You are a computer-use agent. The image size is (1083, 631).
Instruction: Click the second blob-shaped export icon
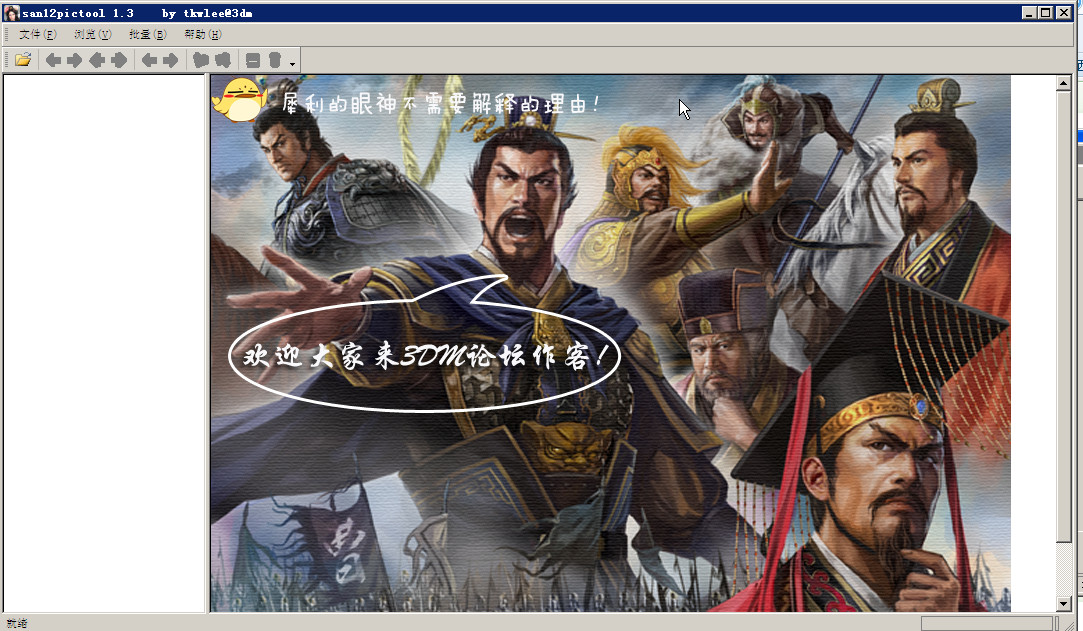pos(222,60)
